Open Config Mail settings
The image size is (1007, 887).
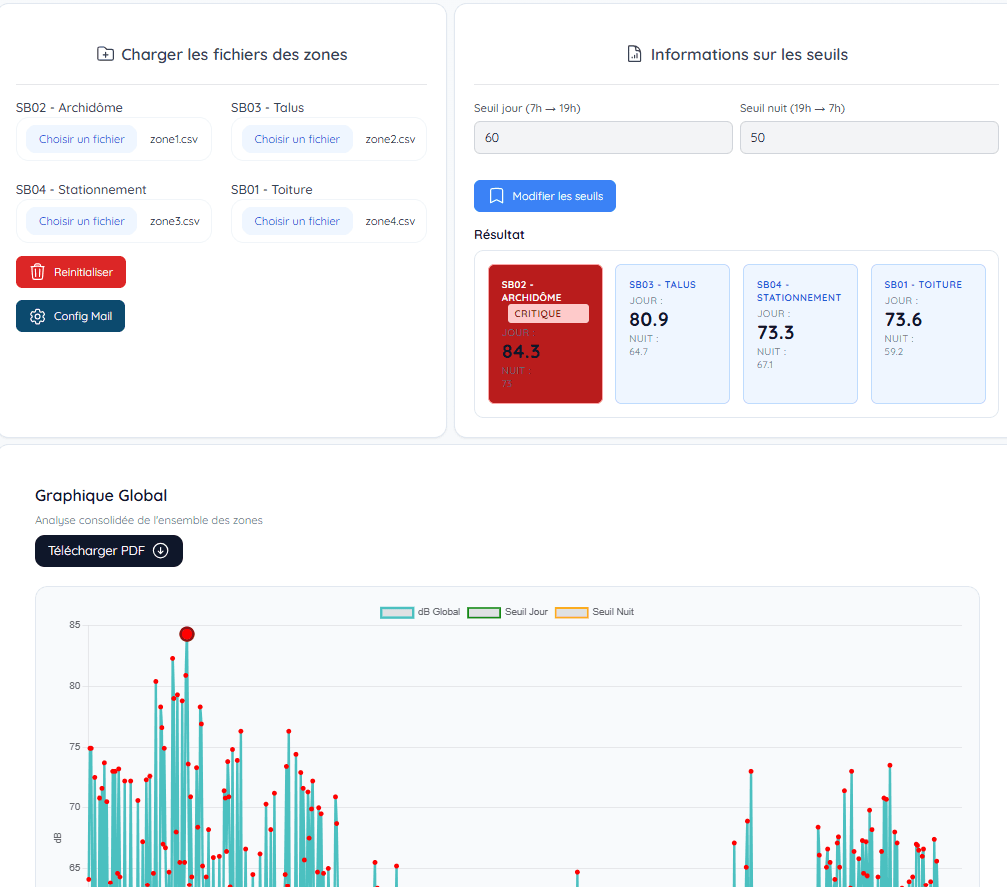[x=71, y=316]
